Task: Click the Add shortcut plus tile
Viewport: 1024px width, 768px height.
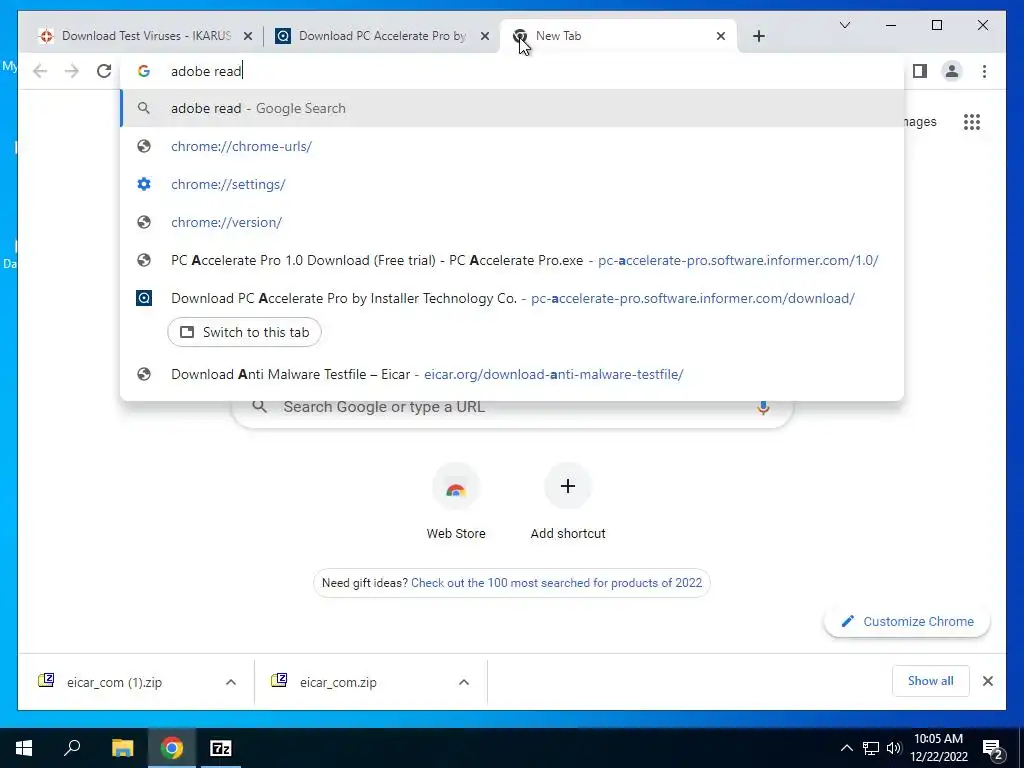Action: [x=568, y=503]
